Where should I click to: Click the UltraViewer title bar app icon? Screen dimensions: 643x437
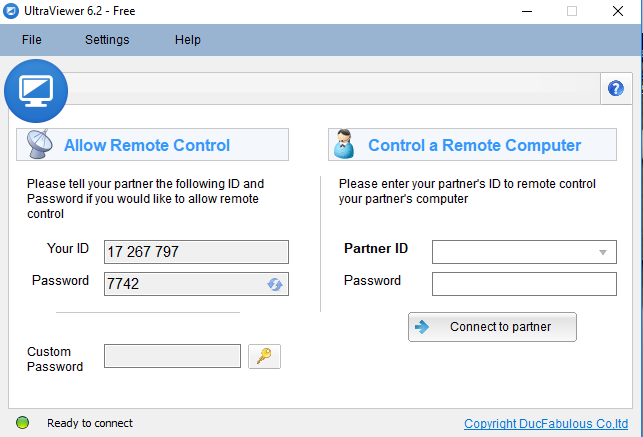[x=11, y=11]
